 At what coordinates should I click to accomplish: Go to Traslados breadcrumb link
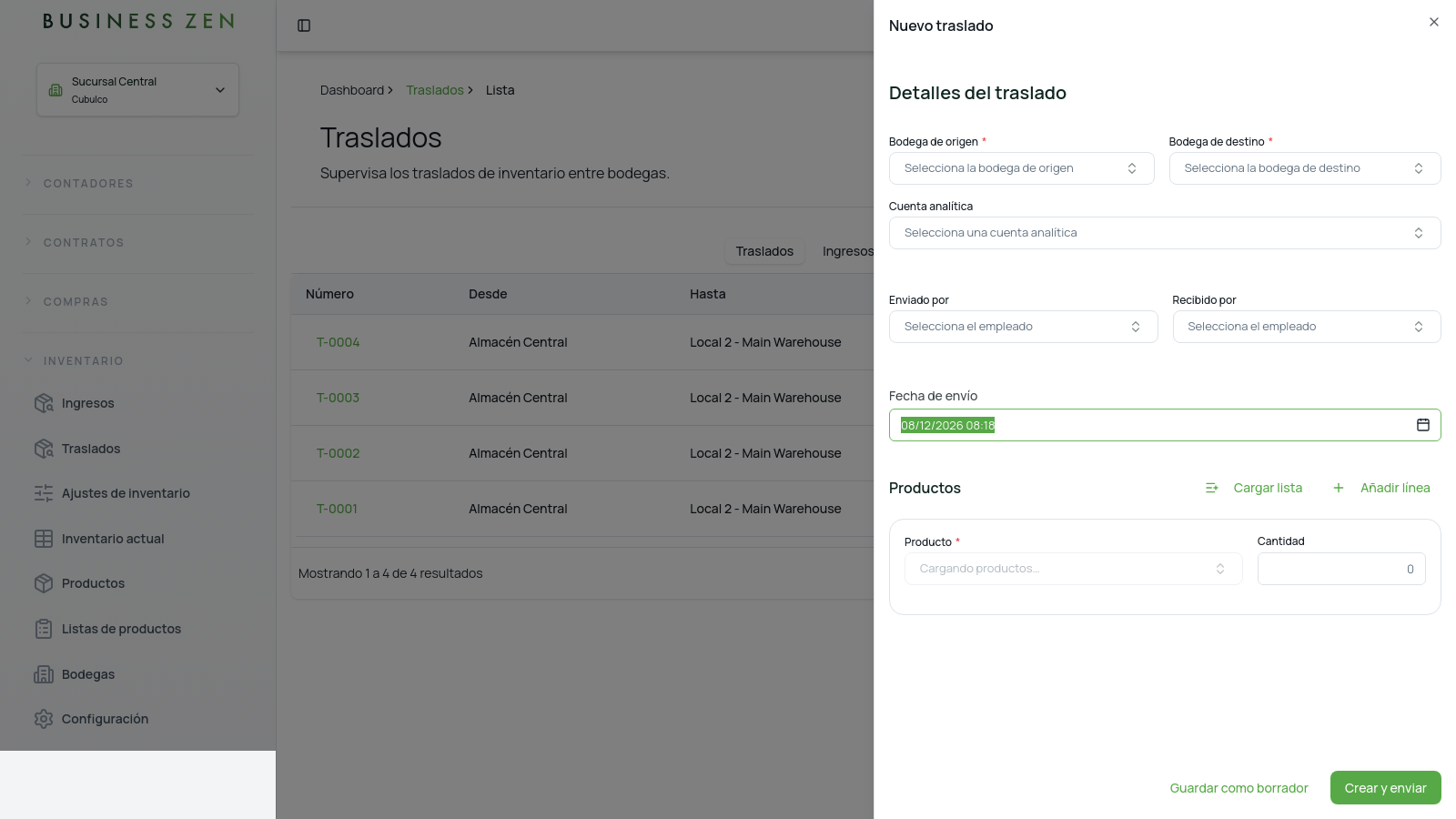pyautogui.click(x=435, y=90)
